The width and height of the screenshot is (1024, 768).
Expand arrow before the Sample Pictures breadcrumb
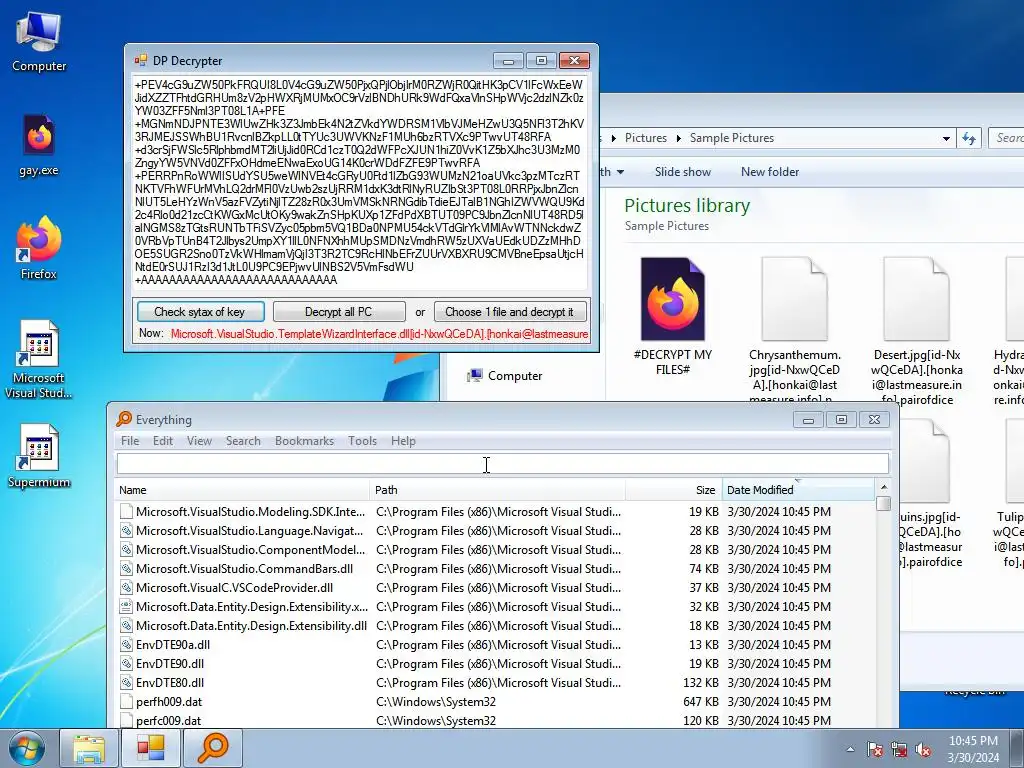tap(679, 138)
